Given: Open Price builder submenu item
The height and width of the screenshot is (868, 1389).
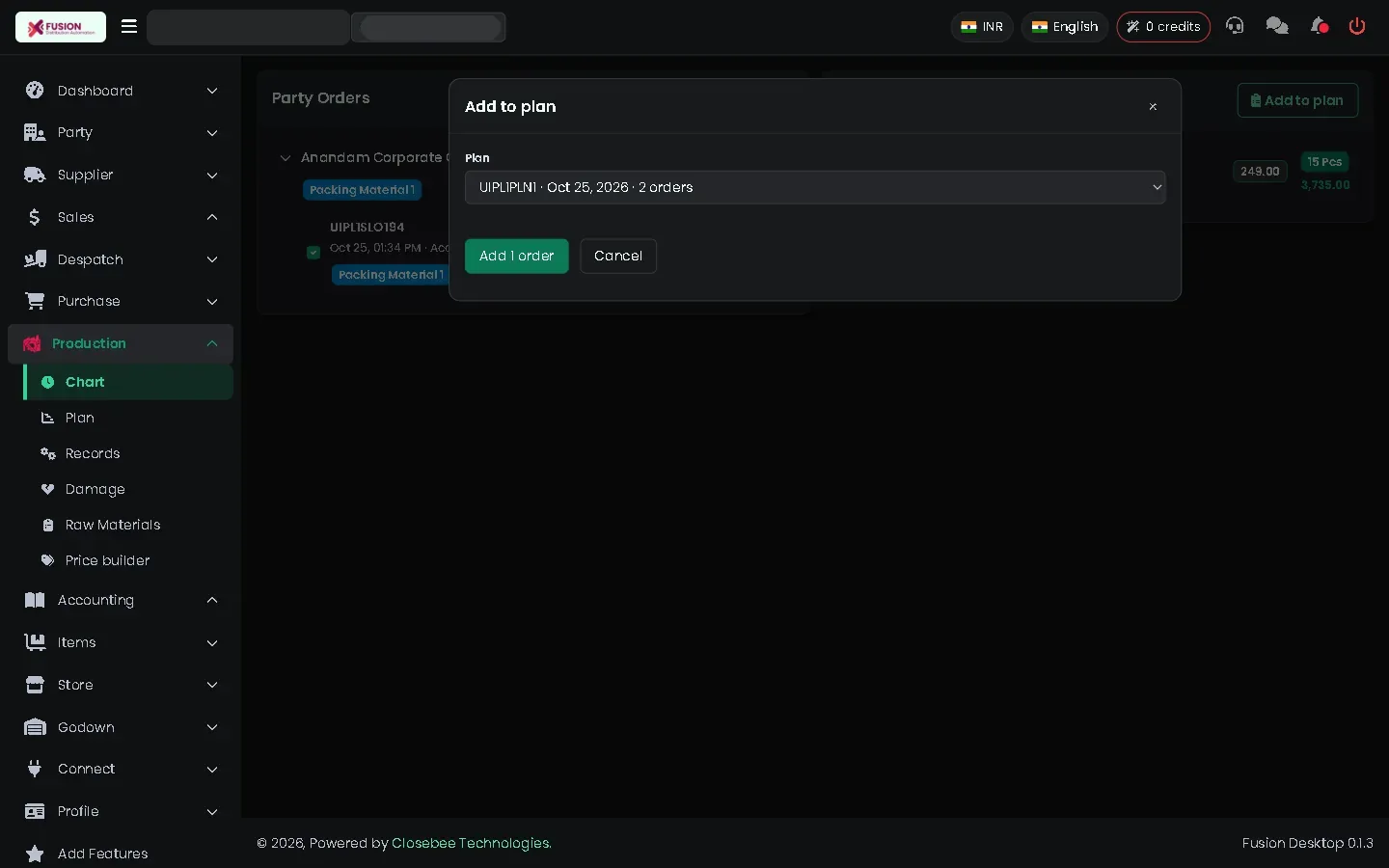Looking at the screenshot, I should point(128,560).
